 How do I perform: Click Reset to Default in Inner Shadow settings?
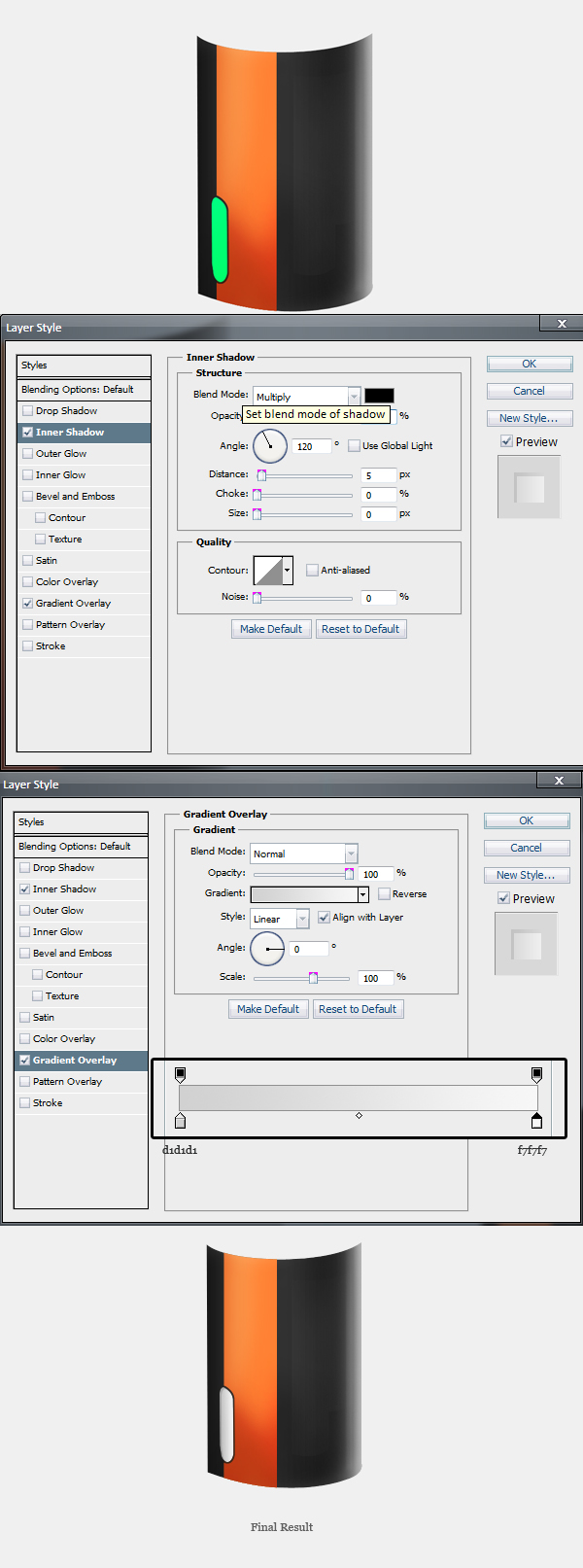point(360,629)
